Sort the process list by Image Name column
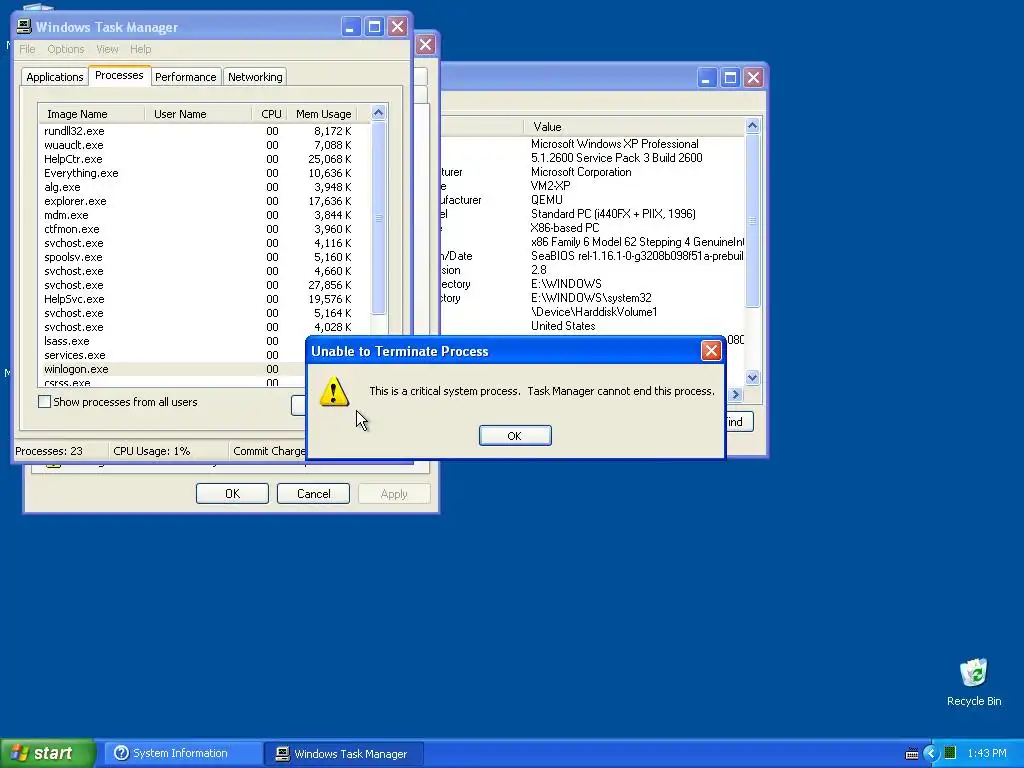This screenshot has width=1024, height=768. point(91,114)
